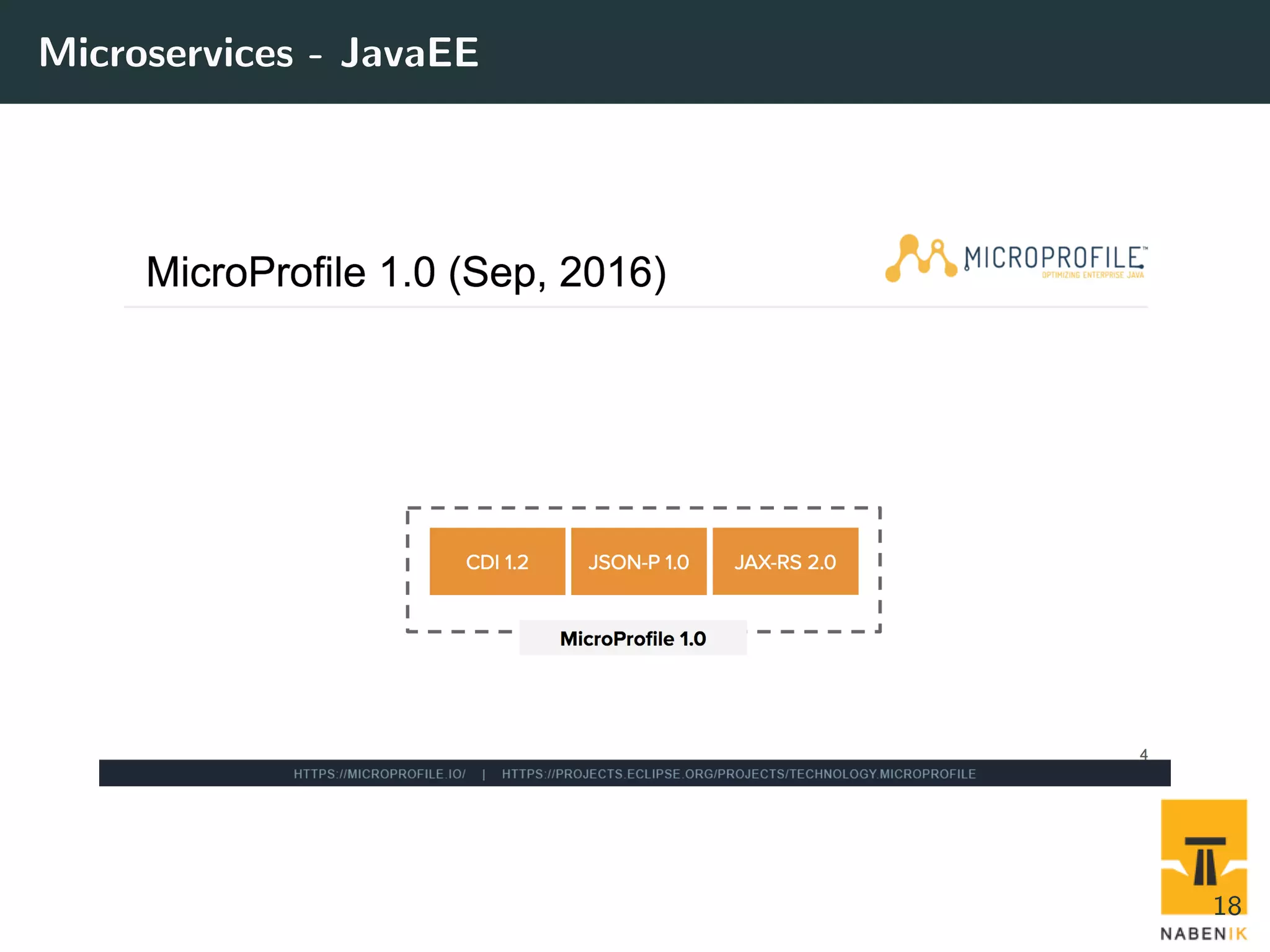This screenshot has height=952, width=1270.
Task: Click the Nabenik yellow logo icon
Action: (1203, 855)
